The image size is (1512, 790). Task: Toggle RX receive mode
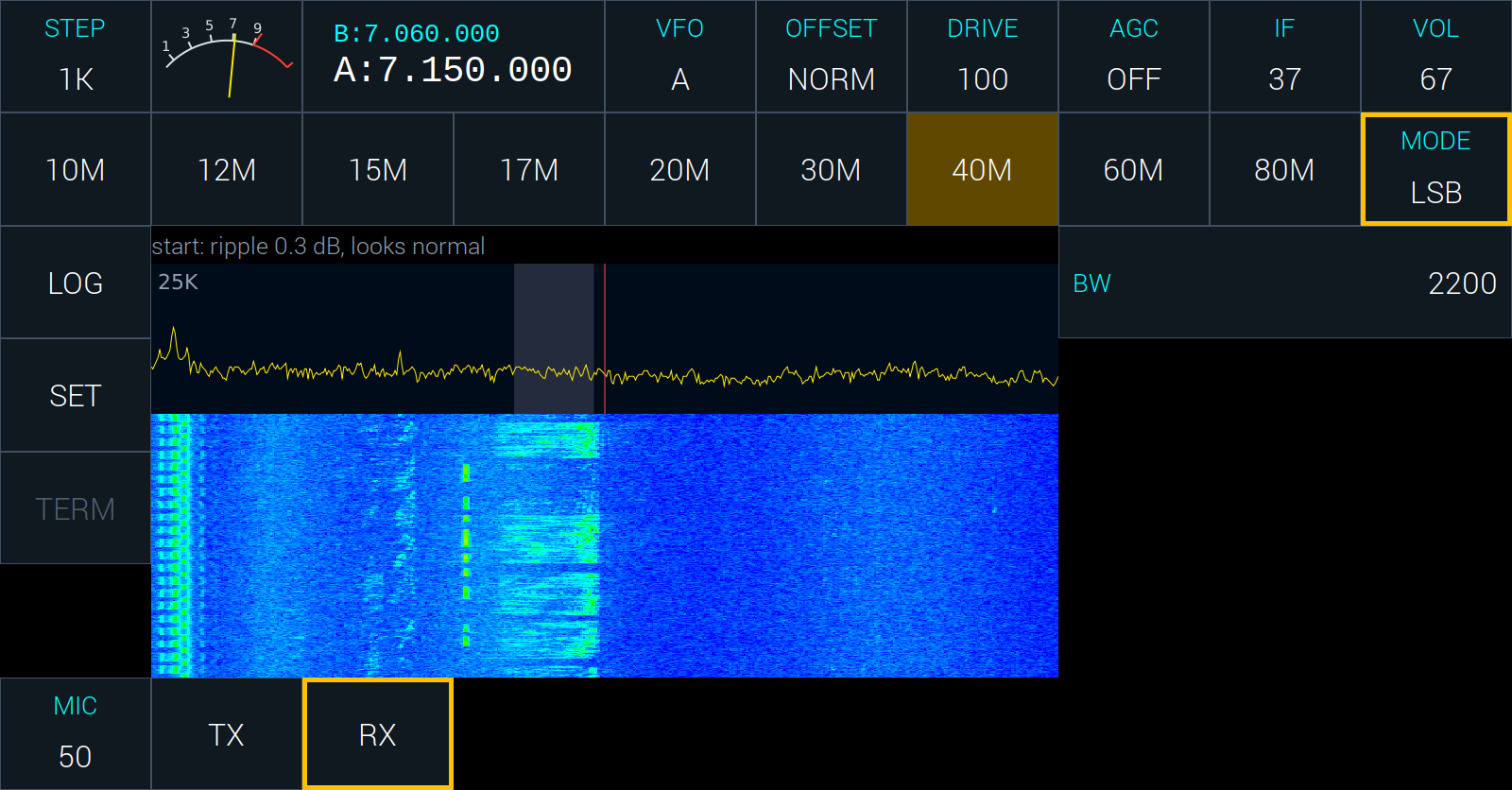pyautogui.click(x=378, y=734)
